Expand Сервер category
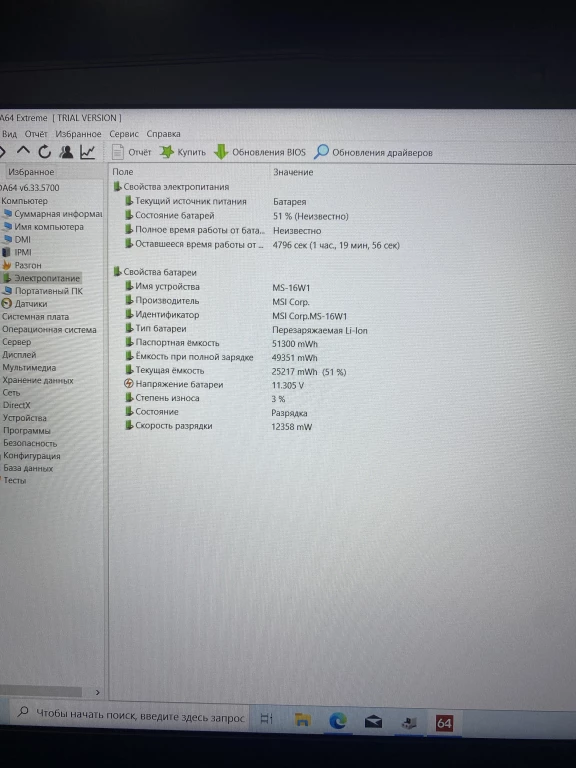The image size is (576, 768). point(16,342)
